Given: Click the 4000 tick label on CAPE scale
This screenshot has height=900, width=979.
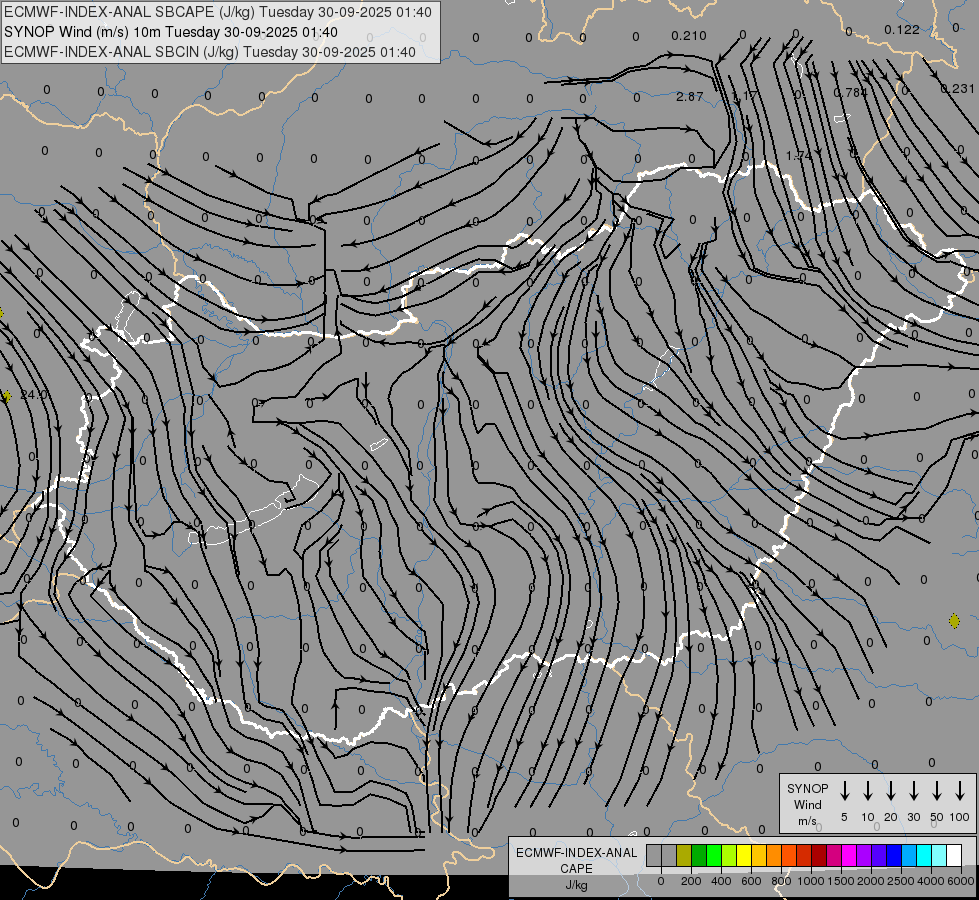Looking at the screenshot, I should pos(931,881).
